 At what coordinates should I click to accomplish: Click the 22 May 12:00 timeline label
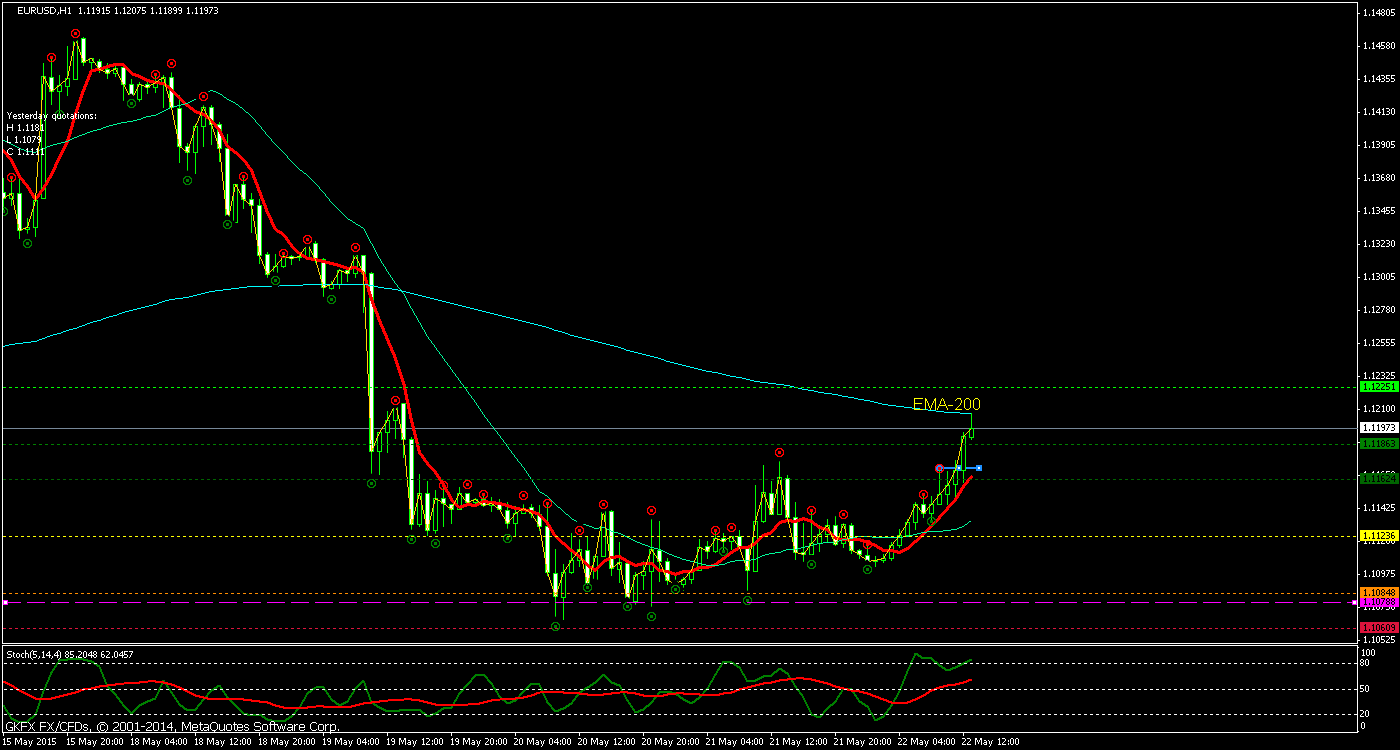[988, 743]
